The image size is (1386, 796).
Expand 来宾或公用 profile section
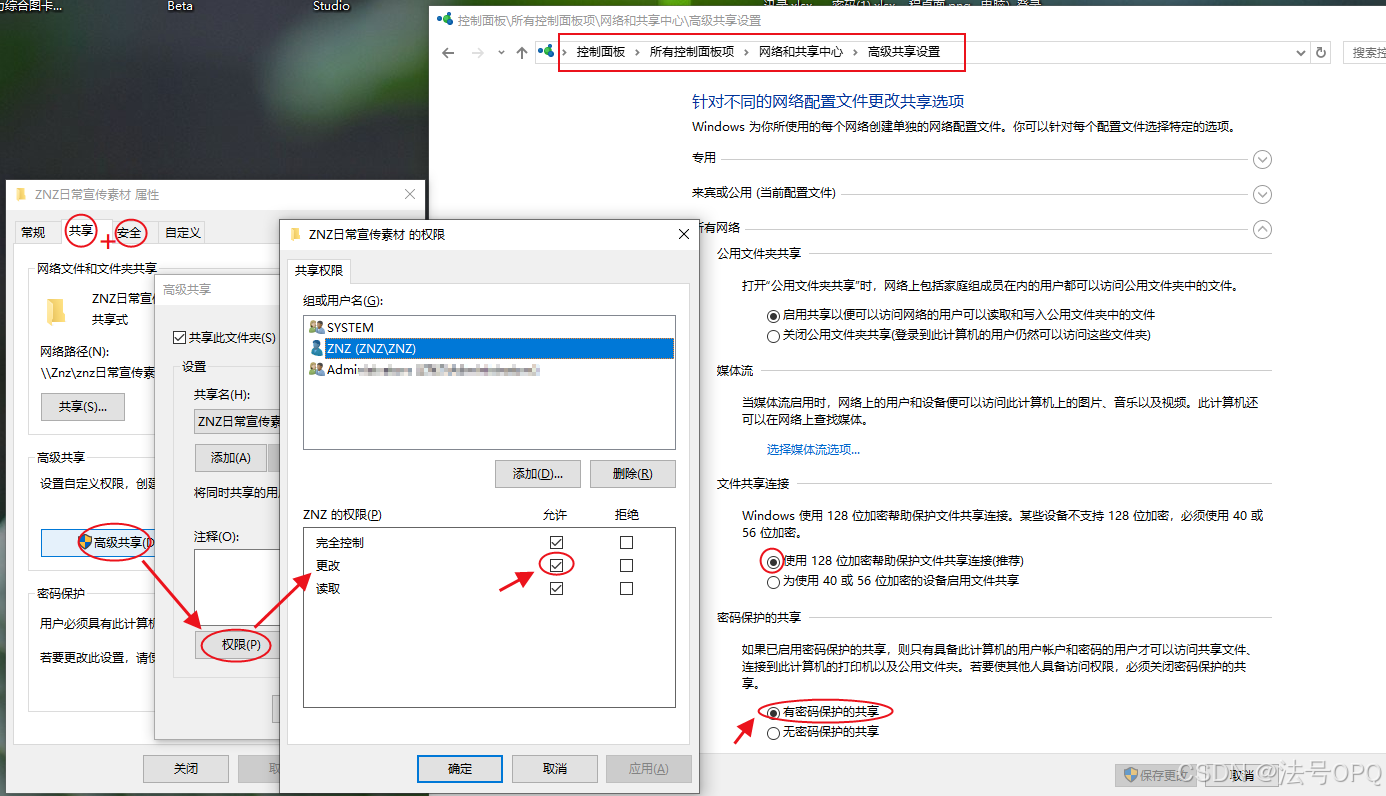pos(1262,194)
